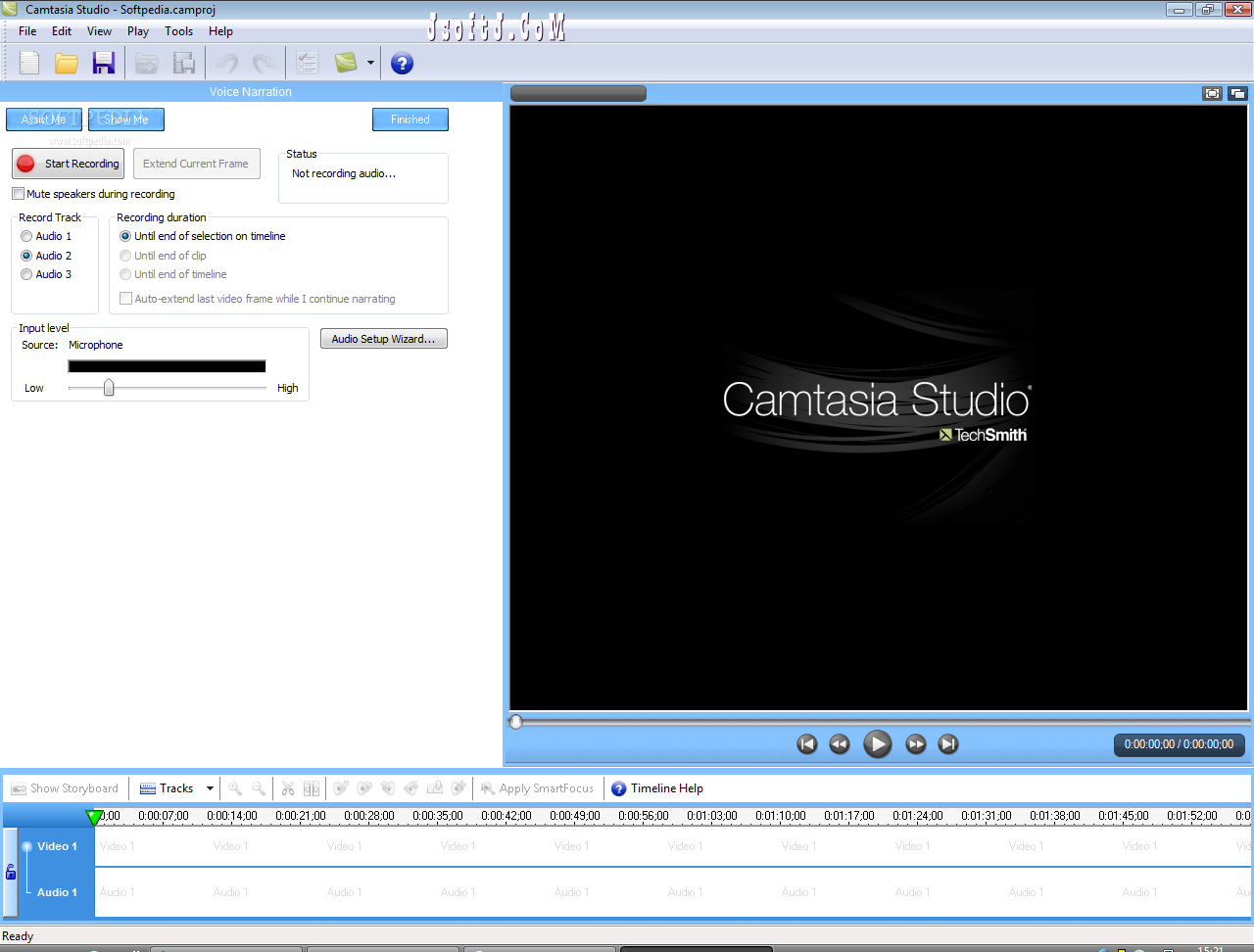1254x952 pixels.
Task: Open a project using the folder icon
Action: pos(67,64)
